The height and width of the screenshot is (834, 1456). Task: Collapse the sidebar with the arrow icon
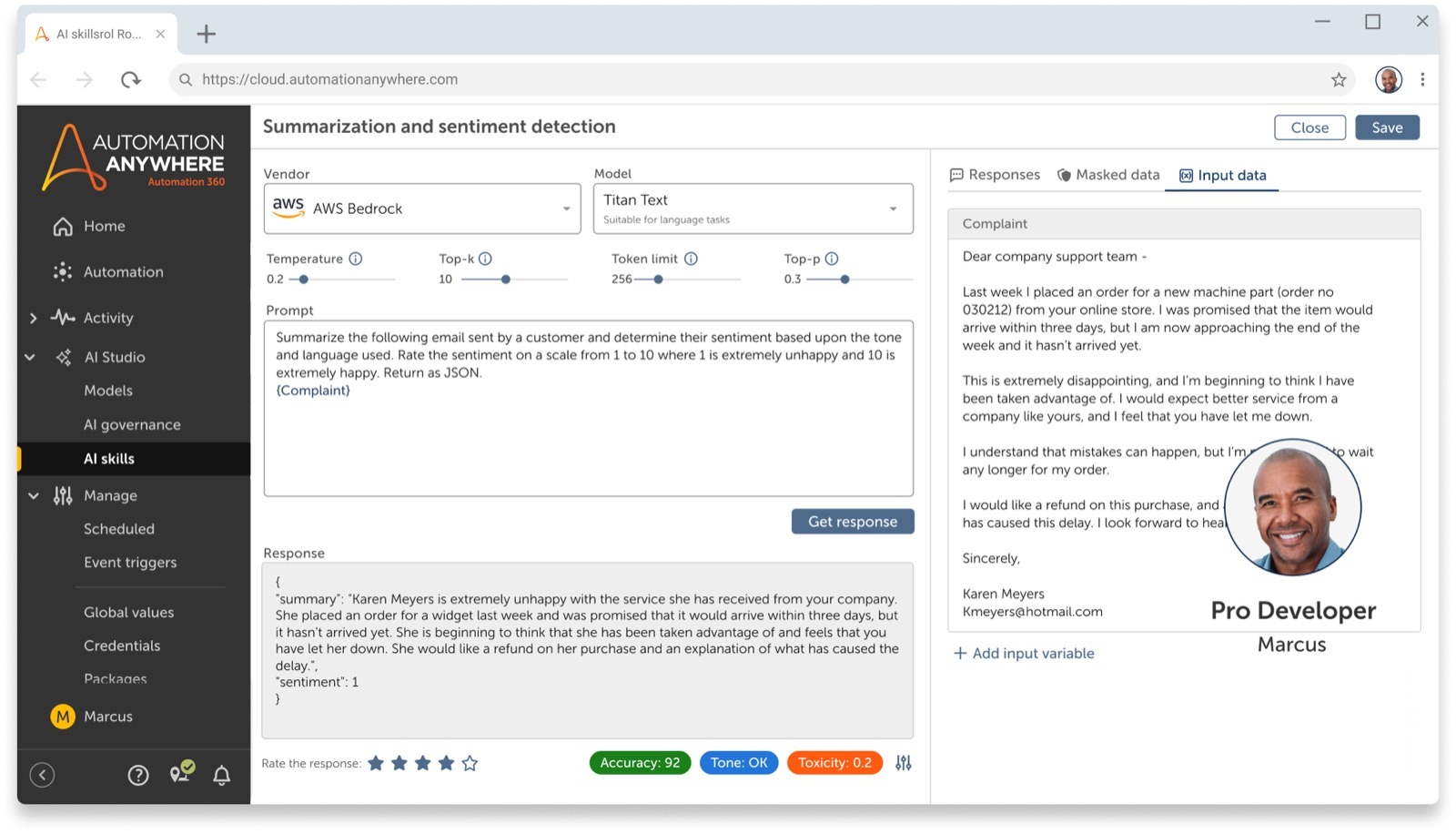(x=42, y=775)
